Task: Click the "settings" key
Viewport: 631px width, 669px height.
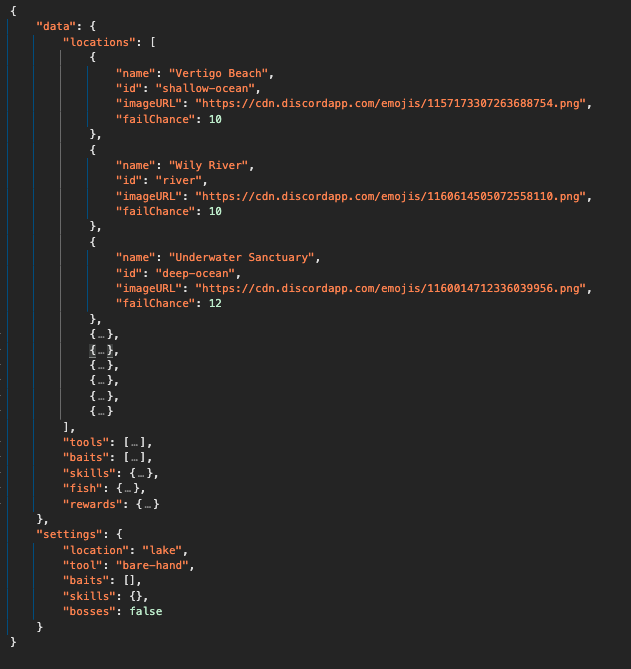Action: point(70,534)
